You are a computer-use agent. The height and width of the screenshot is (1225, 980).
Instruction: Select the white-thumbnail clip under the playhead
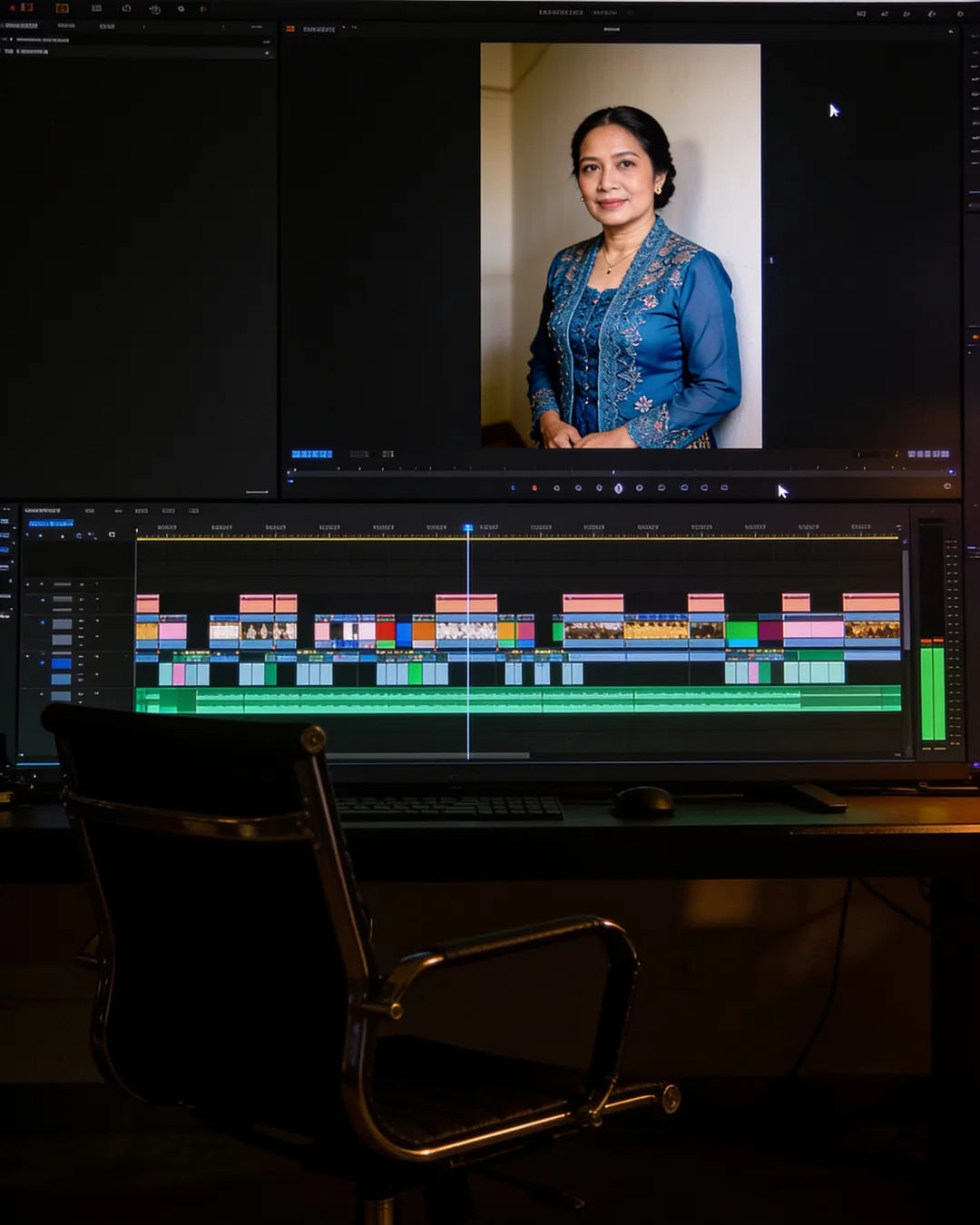click(466, 631)
